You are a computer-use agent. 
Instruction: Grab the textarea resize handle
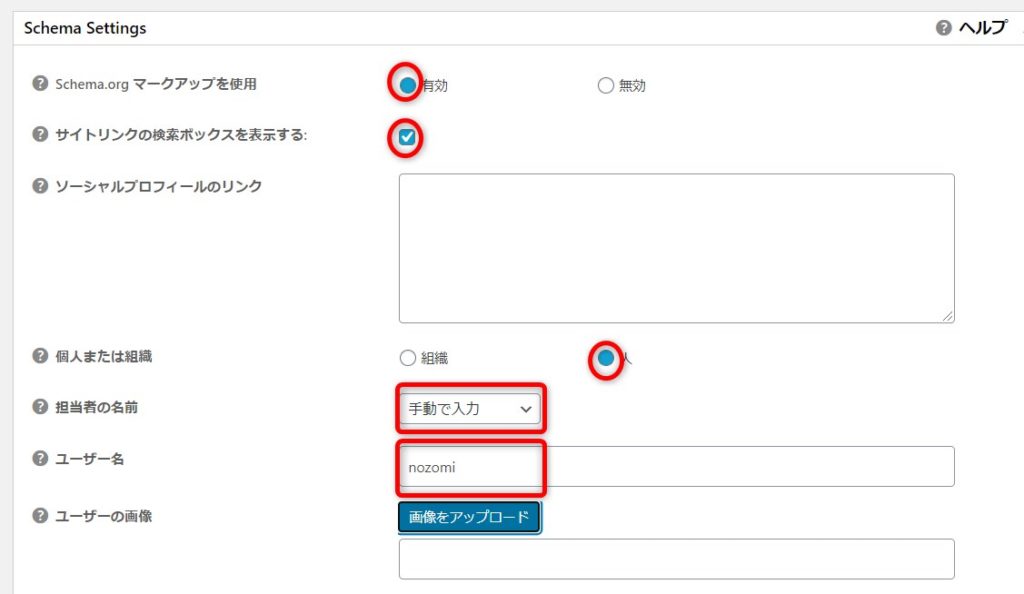[948, 316]
